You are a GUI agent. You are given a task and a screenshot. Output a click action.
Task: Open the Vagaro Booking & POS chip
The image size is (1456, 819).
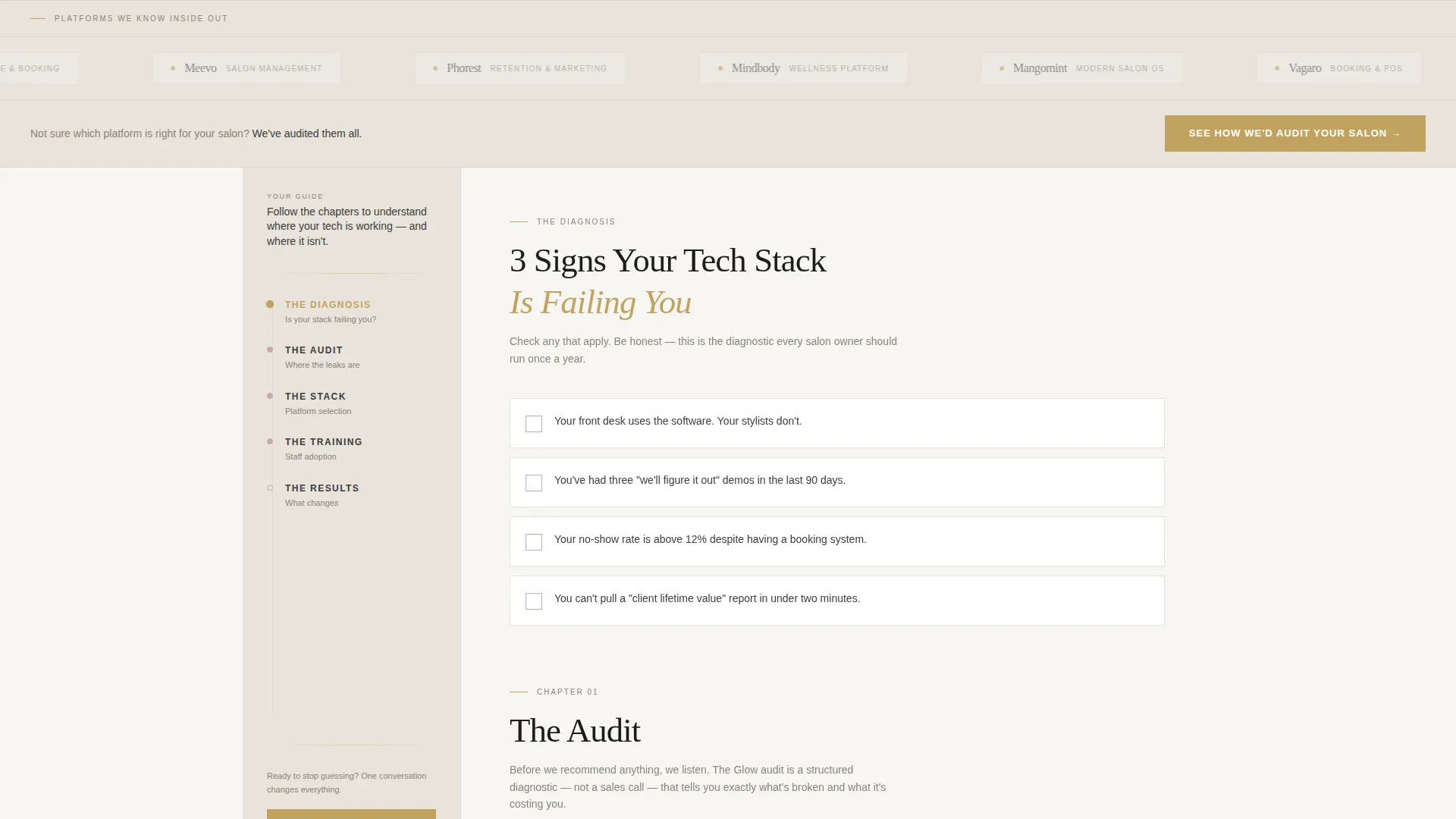tap(1339, 68)
